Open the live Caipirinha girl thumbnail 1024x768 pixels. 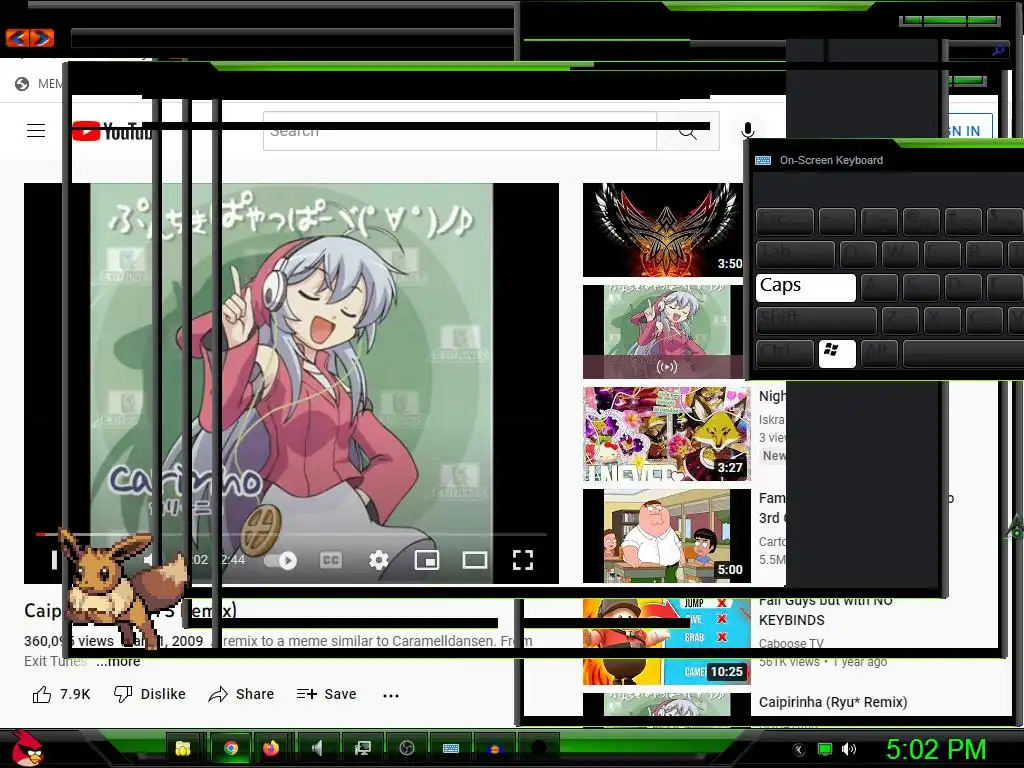pyautogui.click(x=663, y=332)
